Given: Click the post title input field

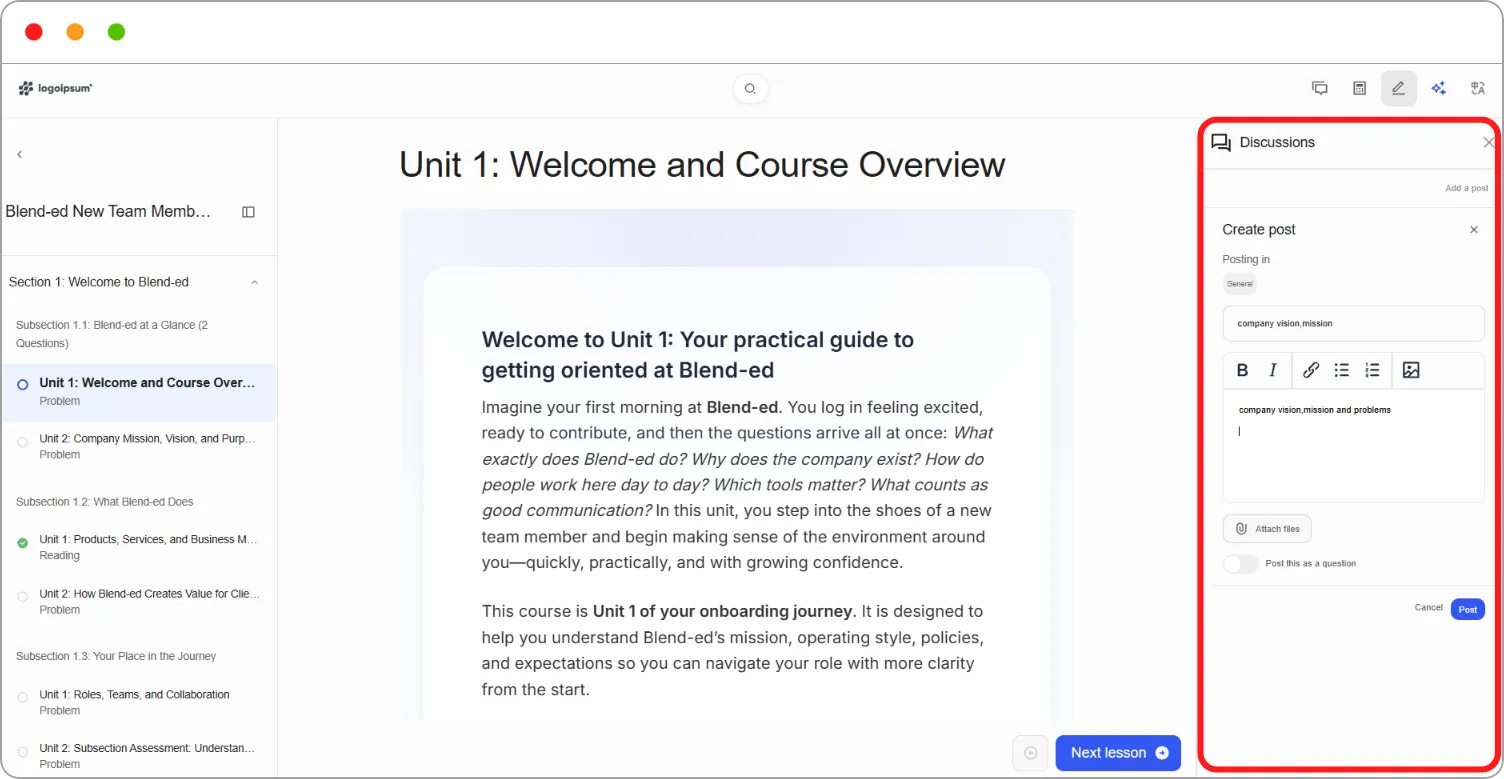Looking at the screenshot, I should 1353,324.
